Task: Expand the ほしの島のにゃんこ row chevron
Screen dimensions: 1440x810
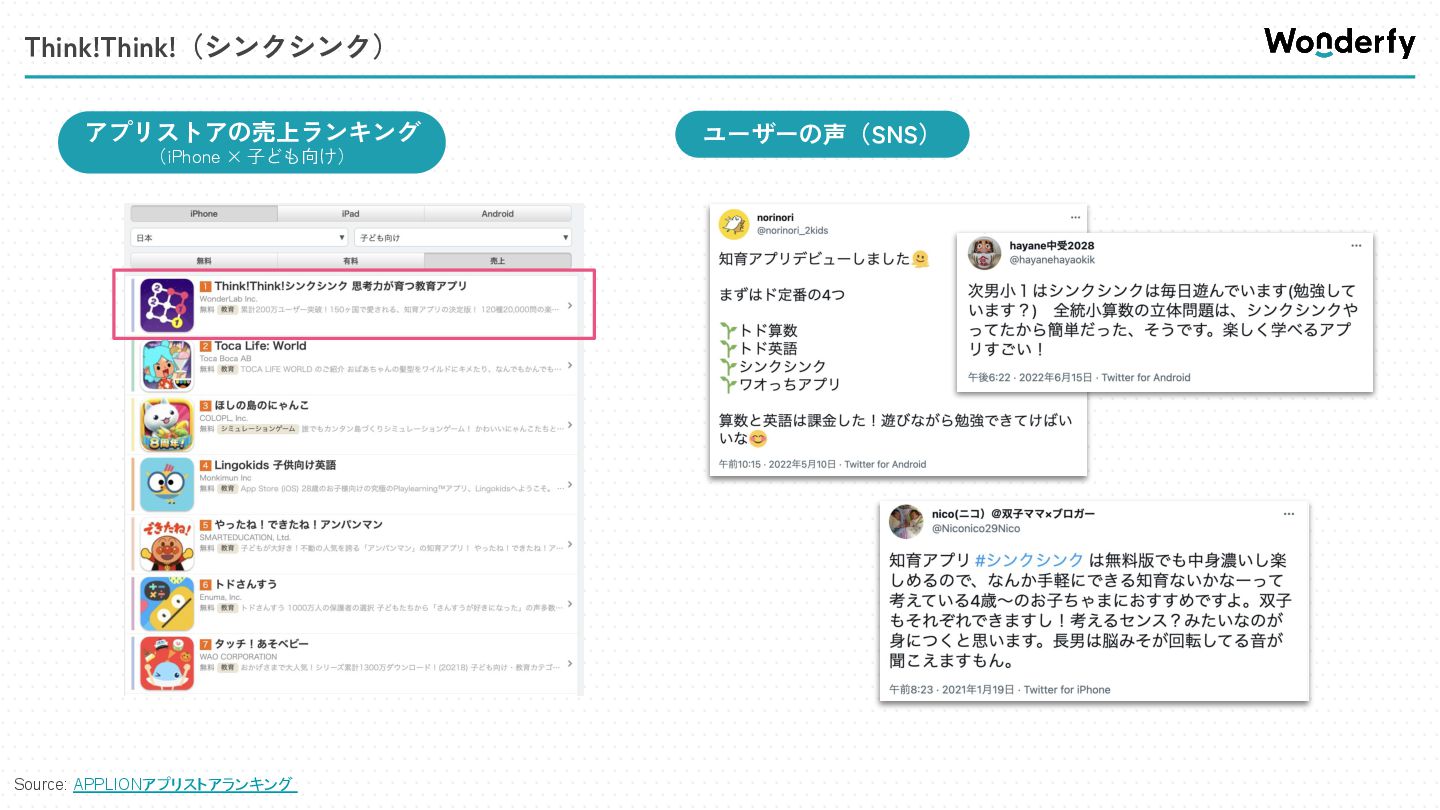Action: pos(570,425)
